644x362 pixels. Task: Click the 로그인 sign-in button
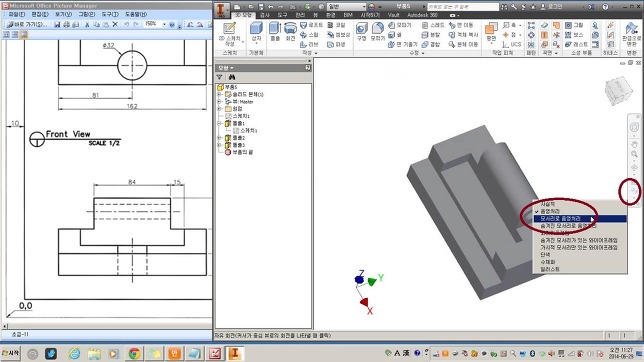point(552,7)
